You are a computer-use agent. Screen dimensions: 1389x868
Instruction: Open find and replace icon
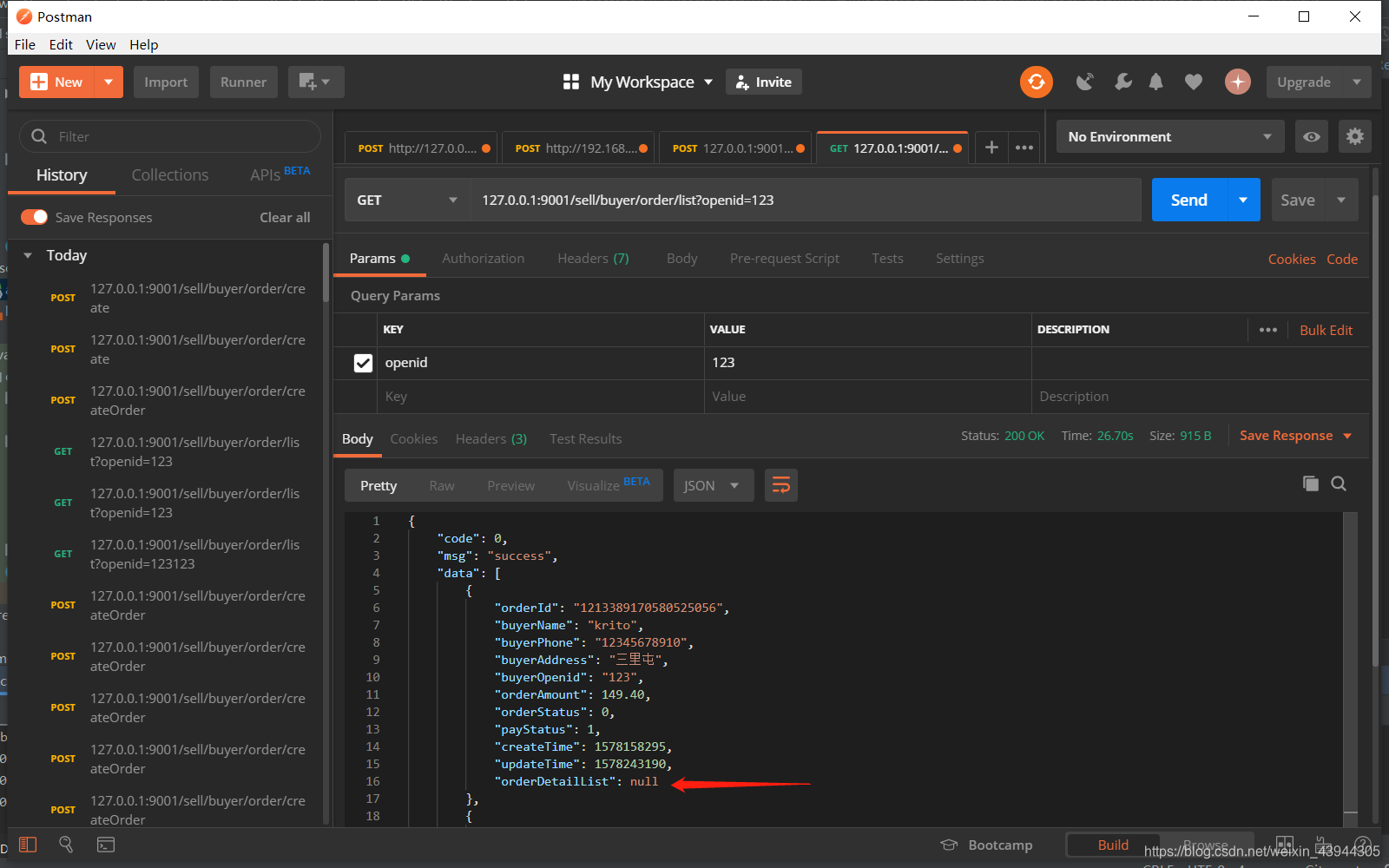66,845
